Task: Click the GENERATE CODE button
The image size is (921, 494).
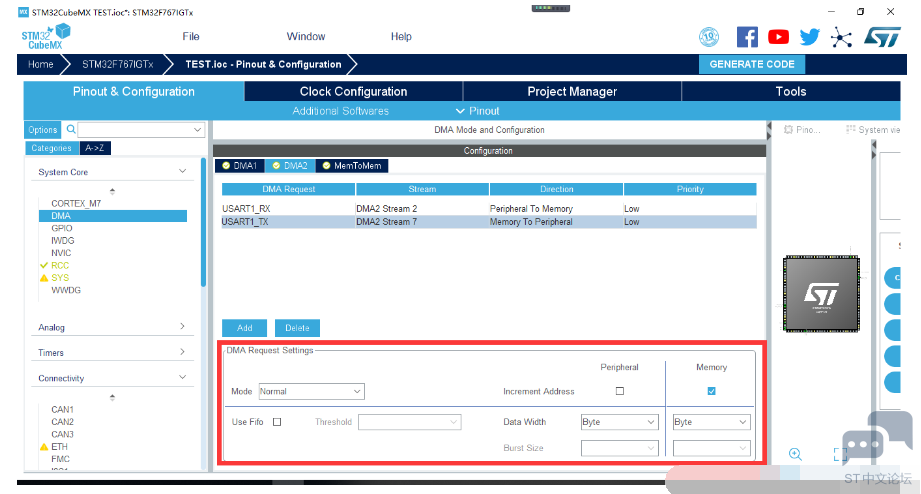Action: click(x=752, y=64)
